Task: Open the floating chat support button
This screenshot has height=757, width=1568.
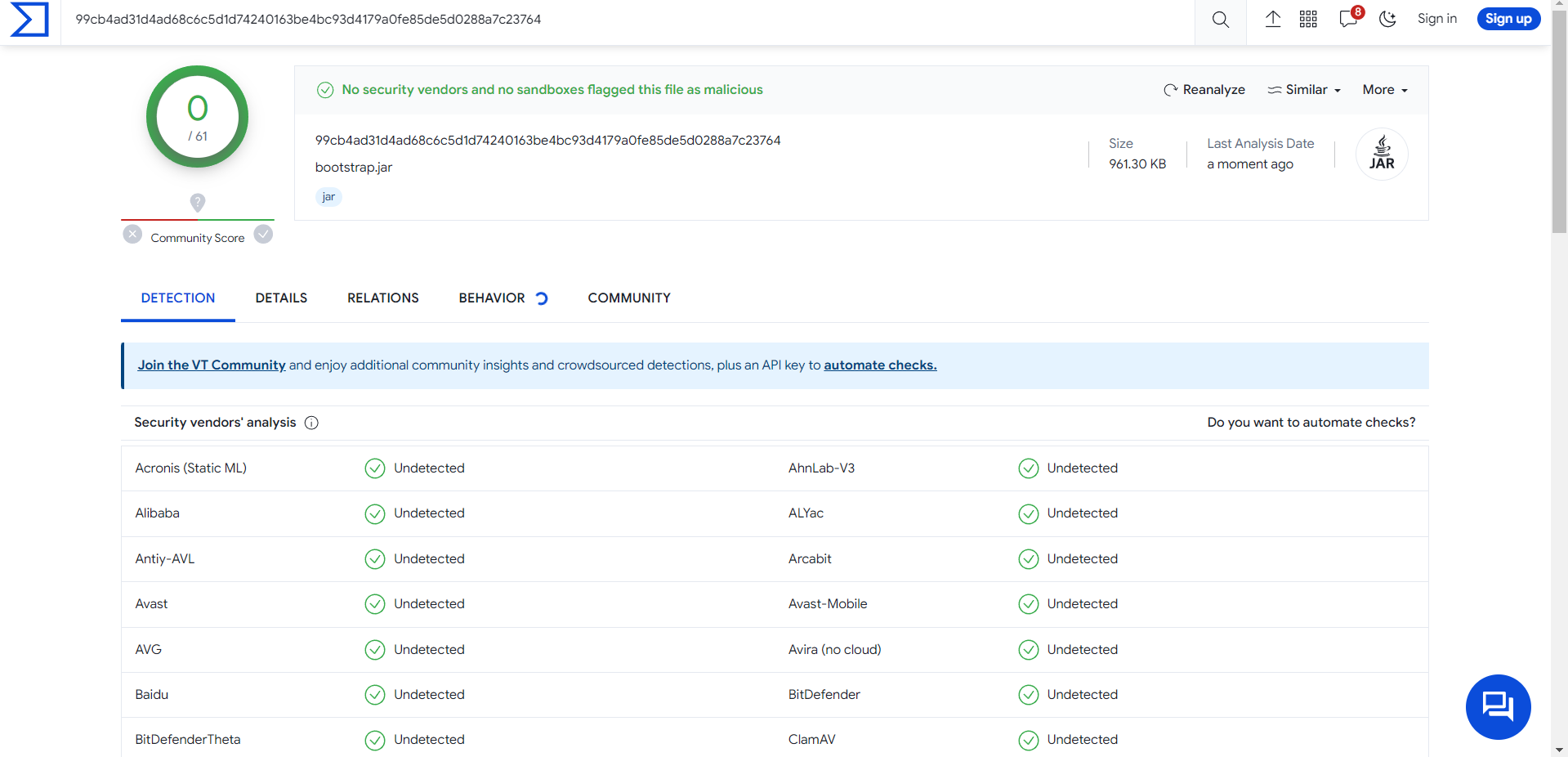Action: tap(1498, 706)
